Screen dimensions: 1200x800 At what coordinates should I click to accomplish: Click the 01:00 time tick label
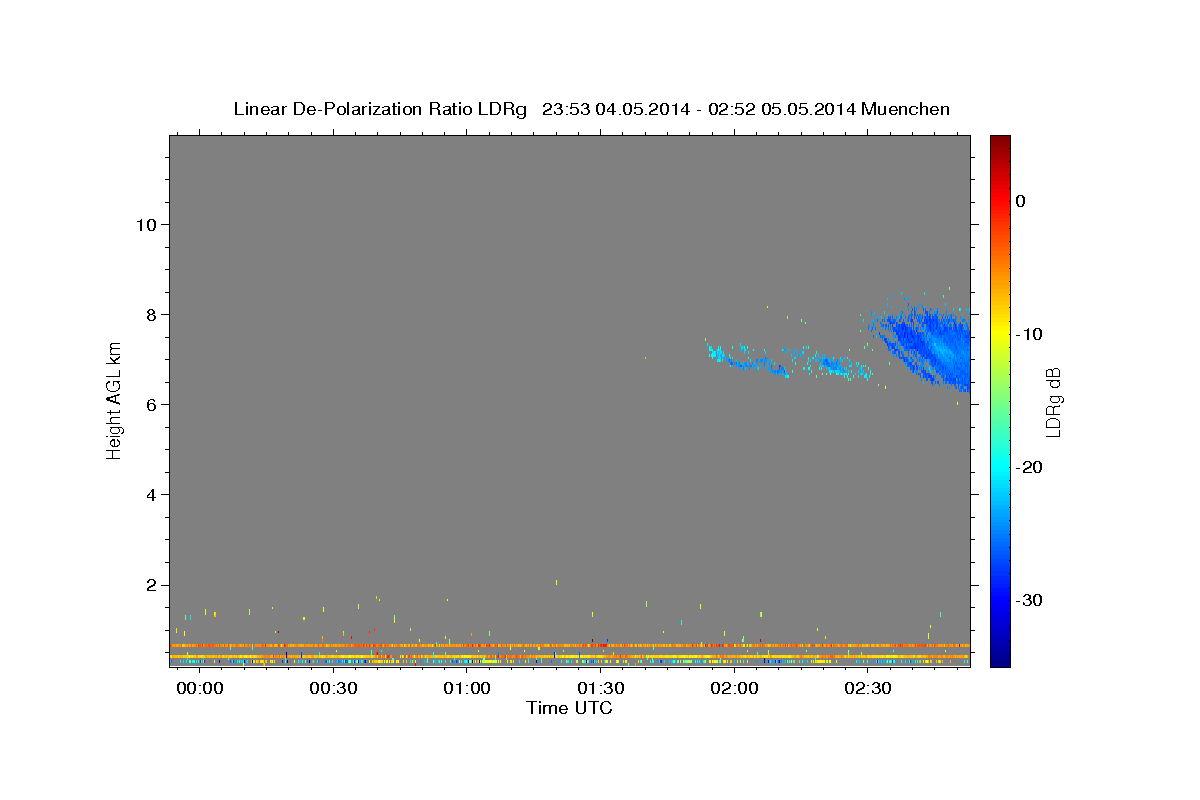[467, 690]
